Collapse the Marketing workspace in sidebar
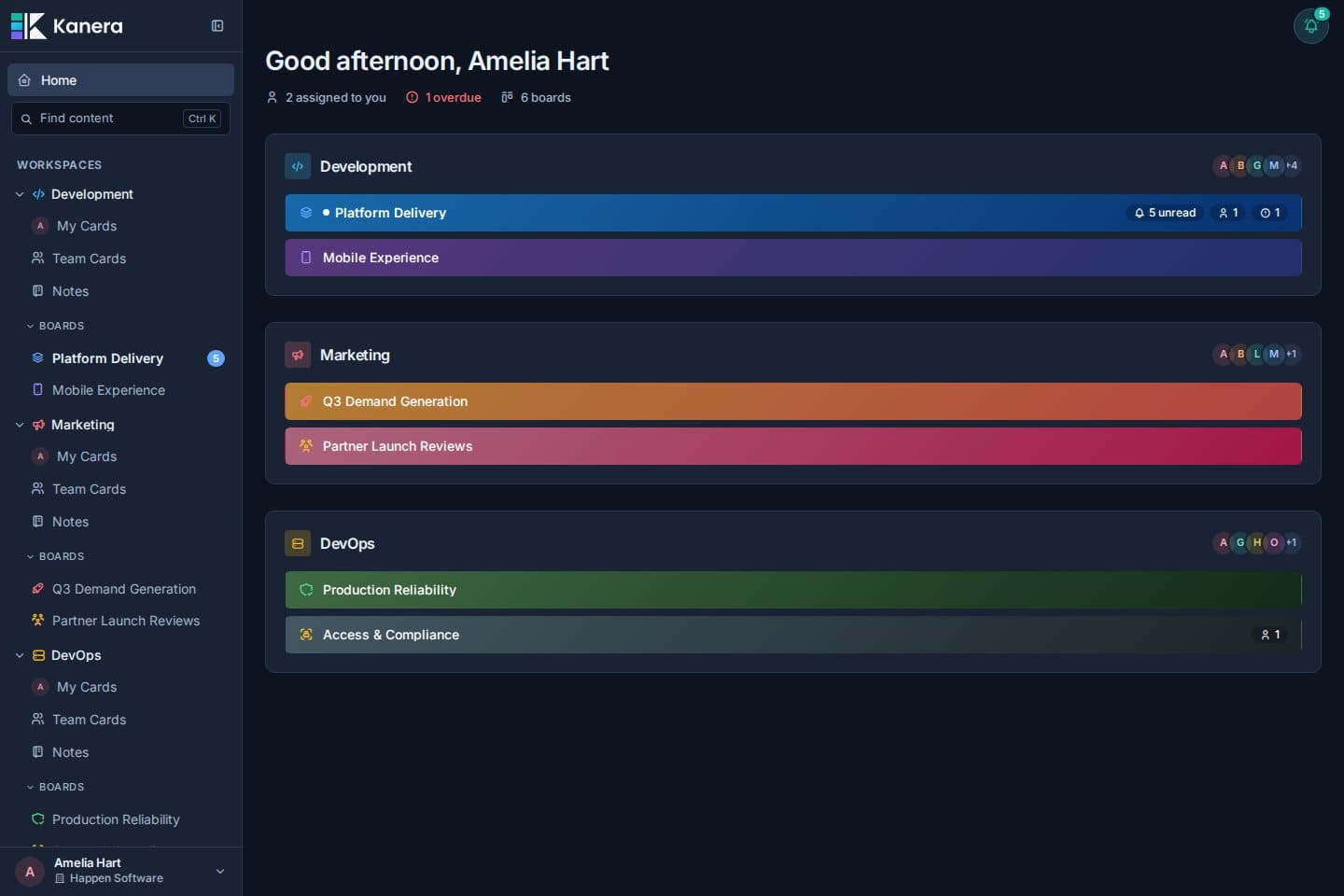1344x896 pixels. [20, 425]
